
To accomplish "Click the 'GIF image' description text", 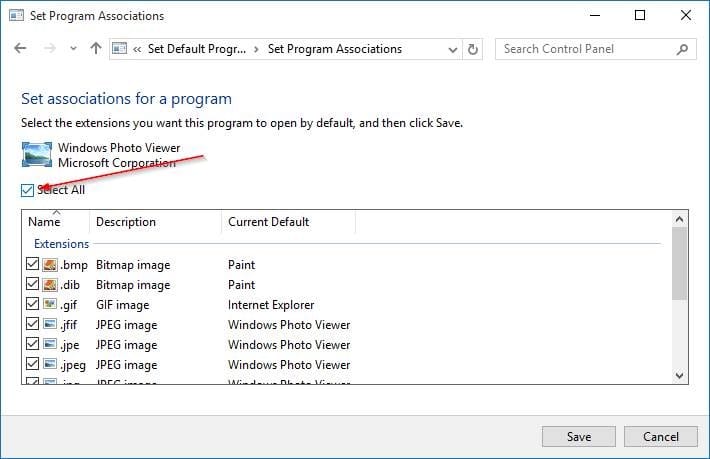I will (122, 305).
